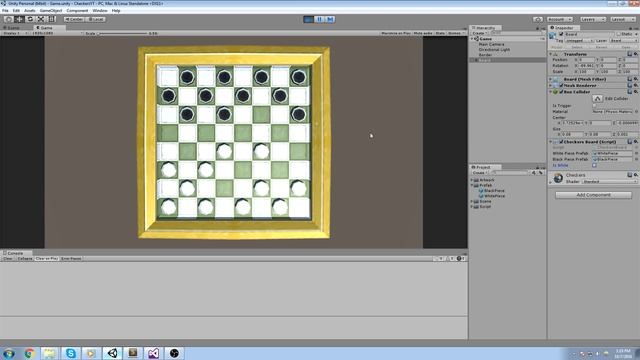Select the Move tool in toolbar
Viewport: 640px width, 360px height.
click(19, 19)
